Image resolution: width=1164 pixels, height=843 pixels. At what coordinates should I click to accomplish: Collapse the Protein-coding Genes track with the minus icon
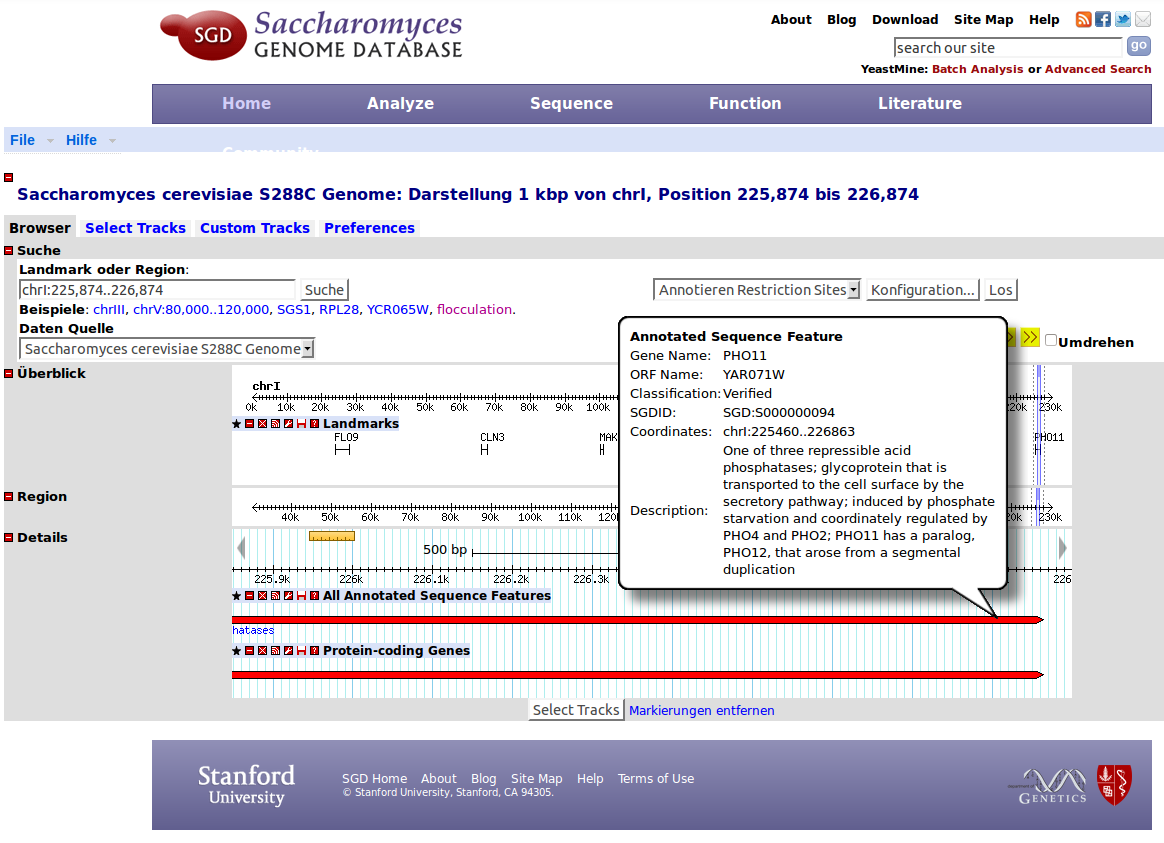[x=249, y=651]
